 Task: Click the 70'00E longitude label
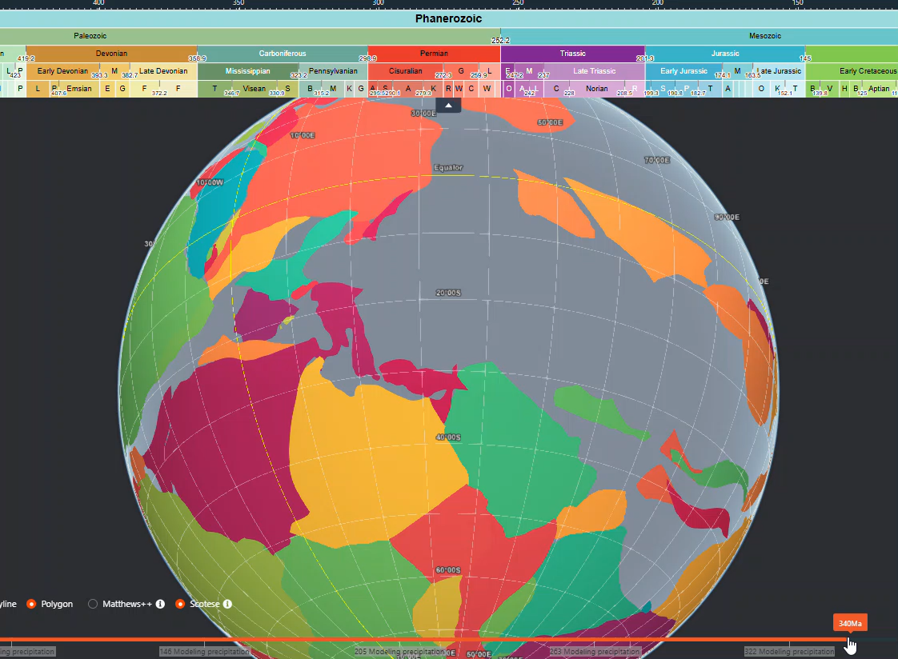click(657, 160)
